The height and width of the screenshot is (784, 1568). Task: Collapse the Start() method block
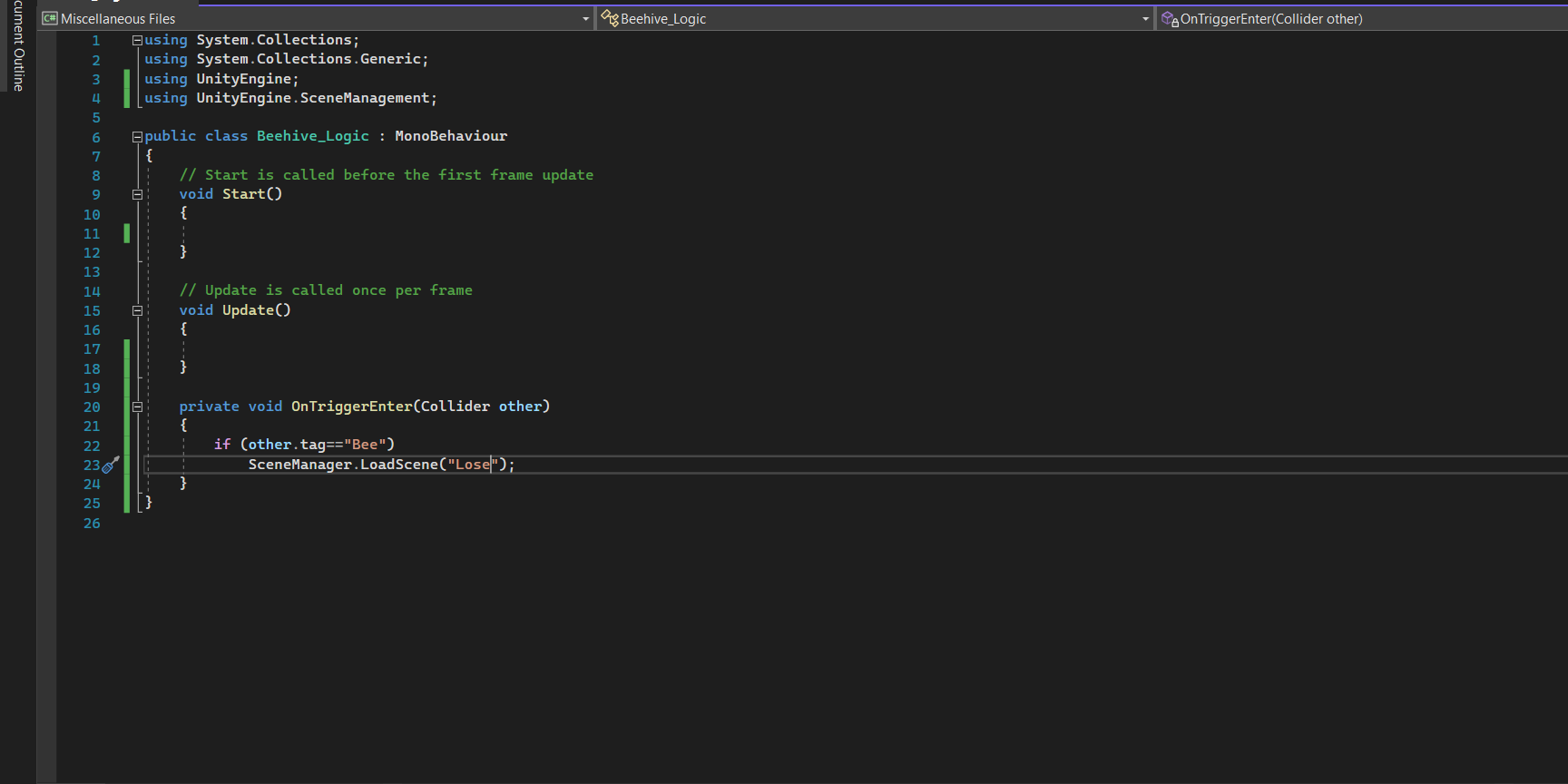137,194
